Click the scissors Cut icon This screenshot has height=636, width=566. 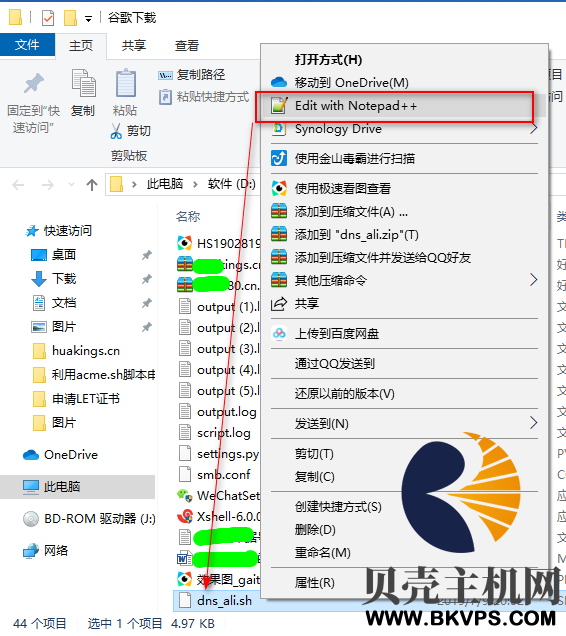point(116,131)
